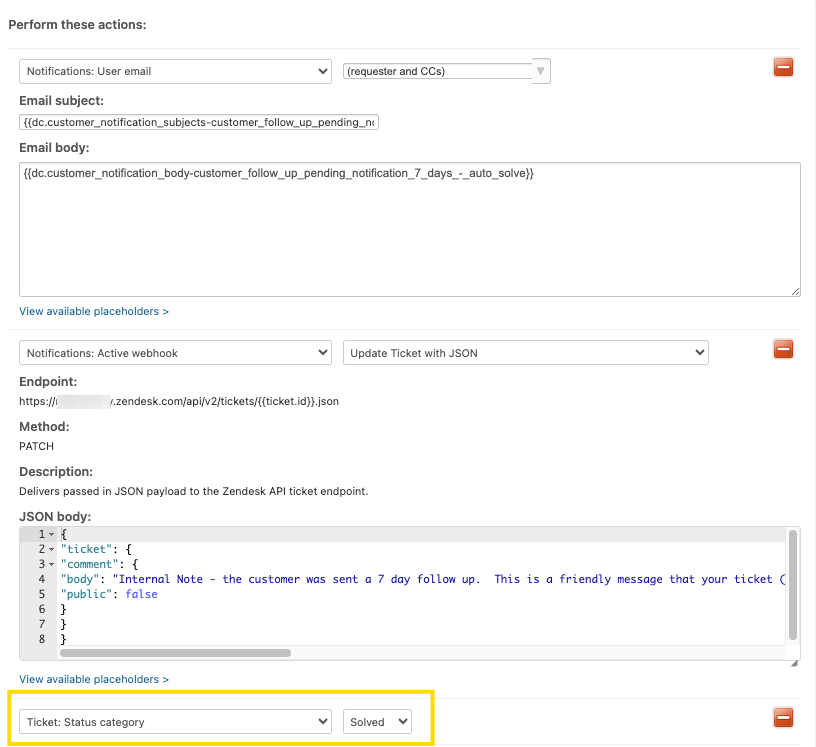Expand the Update Ticket with JSON dropdown

coord(525,352)
